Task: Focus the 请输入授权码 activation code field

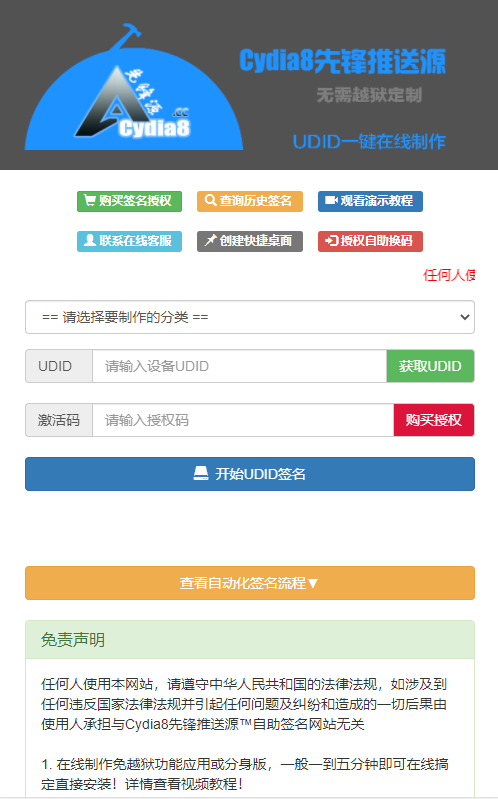Action: tap(243, 420)
